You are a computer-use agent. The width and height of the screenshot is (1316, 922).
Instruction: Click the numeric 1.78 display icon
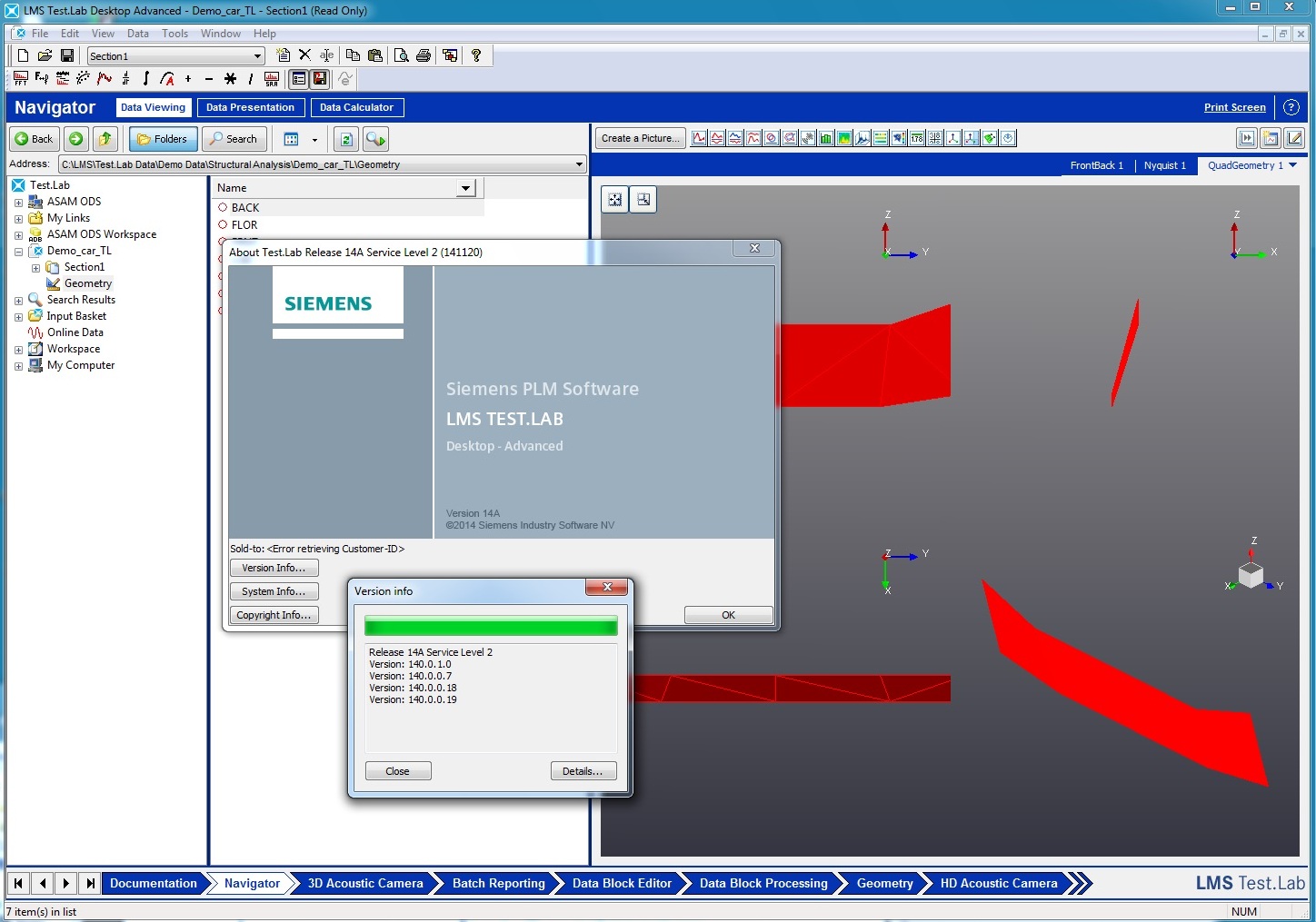[x=917, y=138]
